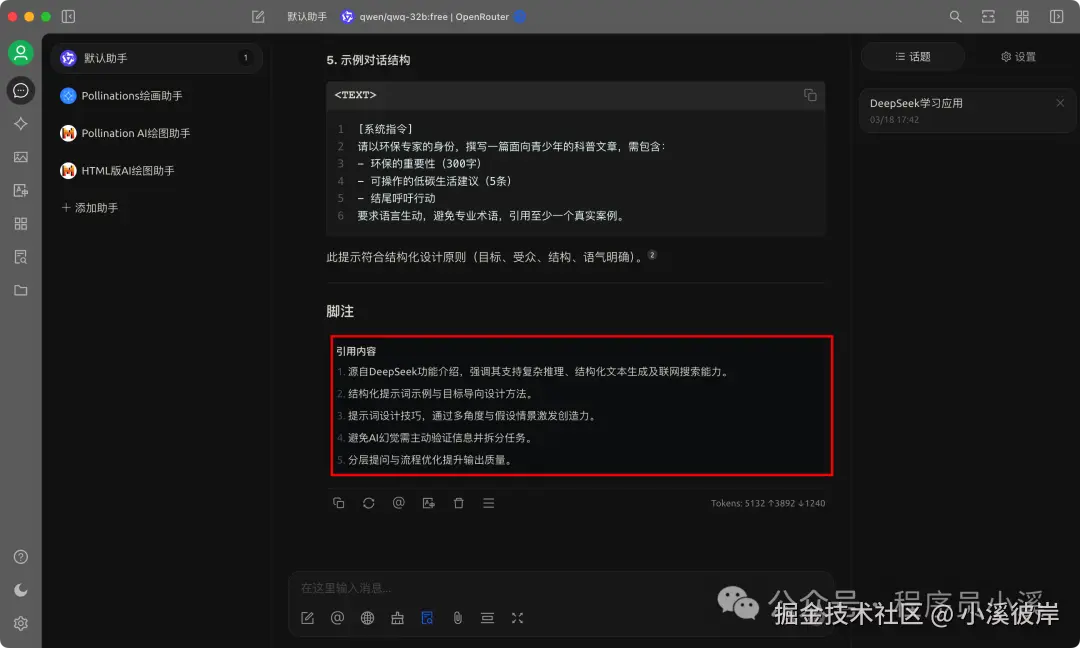The width and height of the screenshot is (1080, 648).
Task: Click the 默认助手 label in title bar
Action: [307, 17]
